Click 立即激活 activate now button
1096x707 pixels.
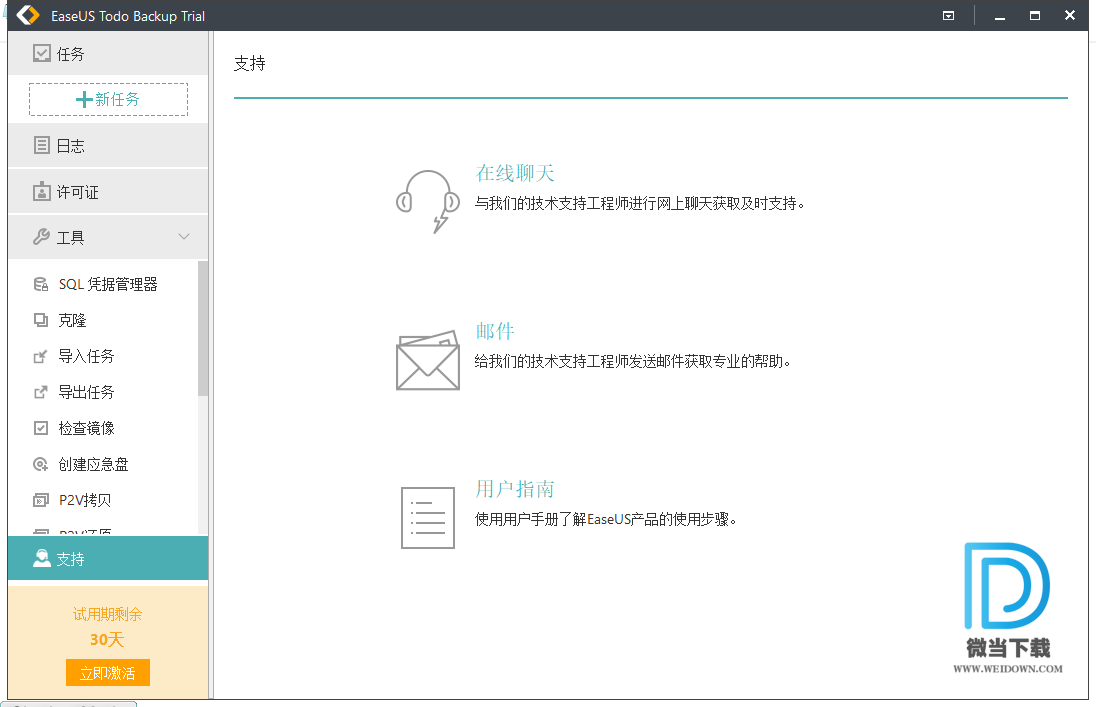tap(108, 673)
